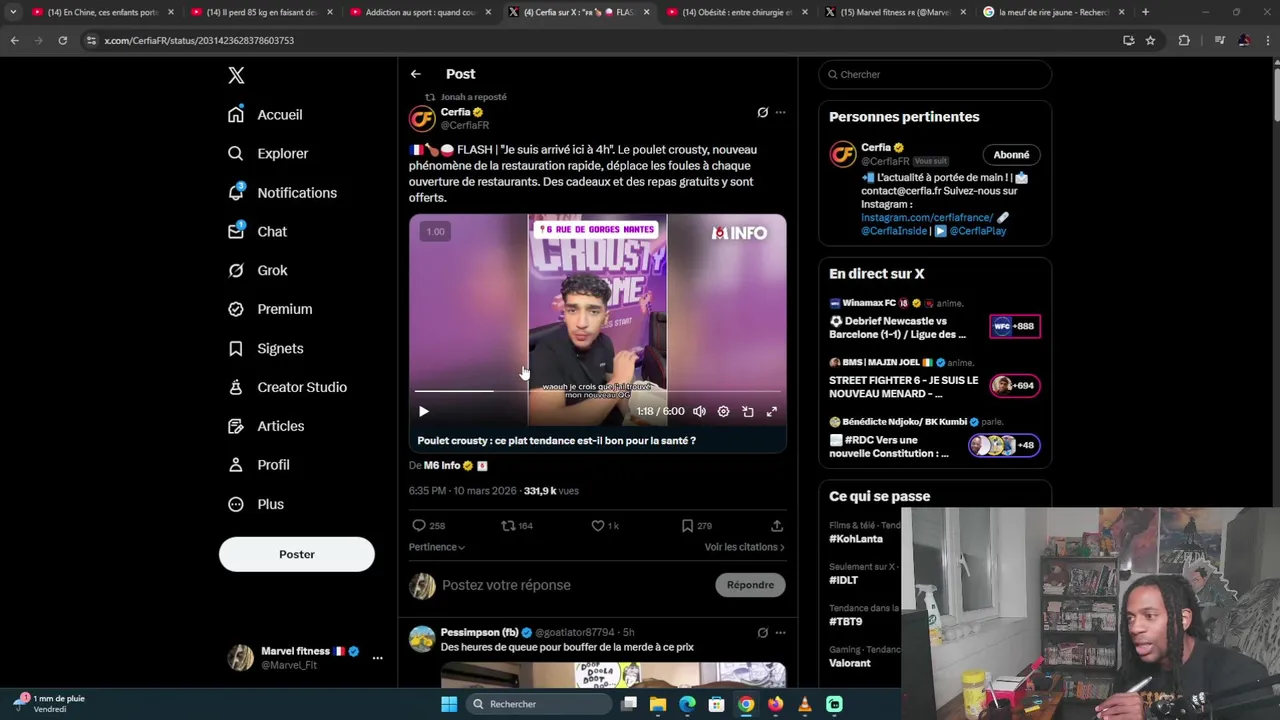
Task: Click the Signets bookmark icon in sidebar
Action: [236, 348]
